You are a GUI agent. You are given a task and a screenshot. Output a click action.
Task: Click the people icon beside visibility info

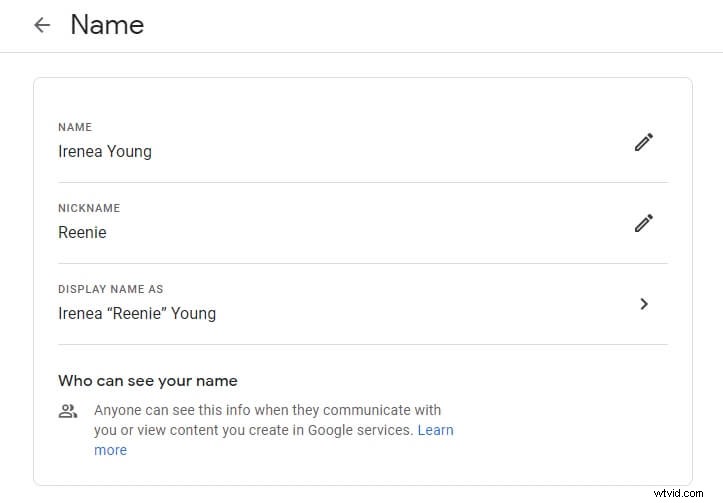click(x=68, y=411)
